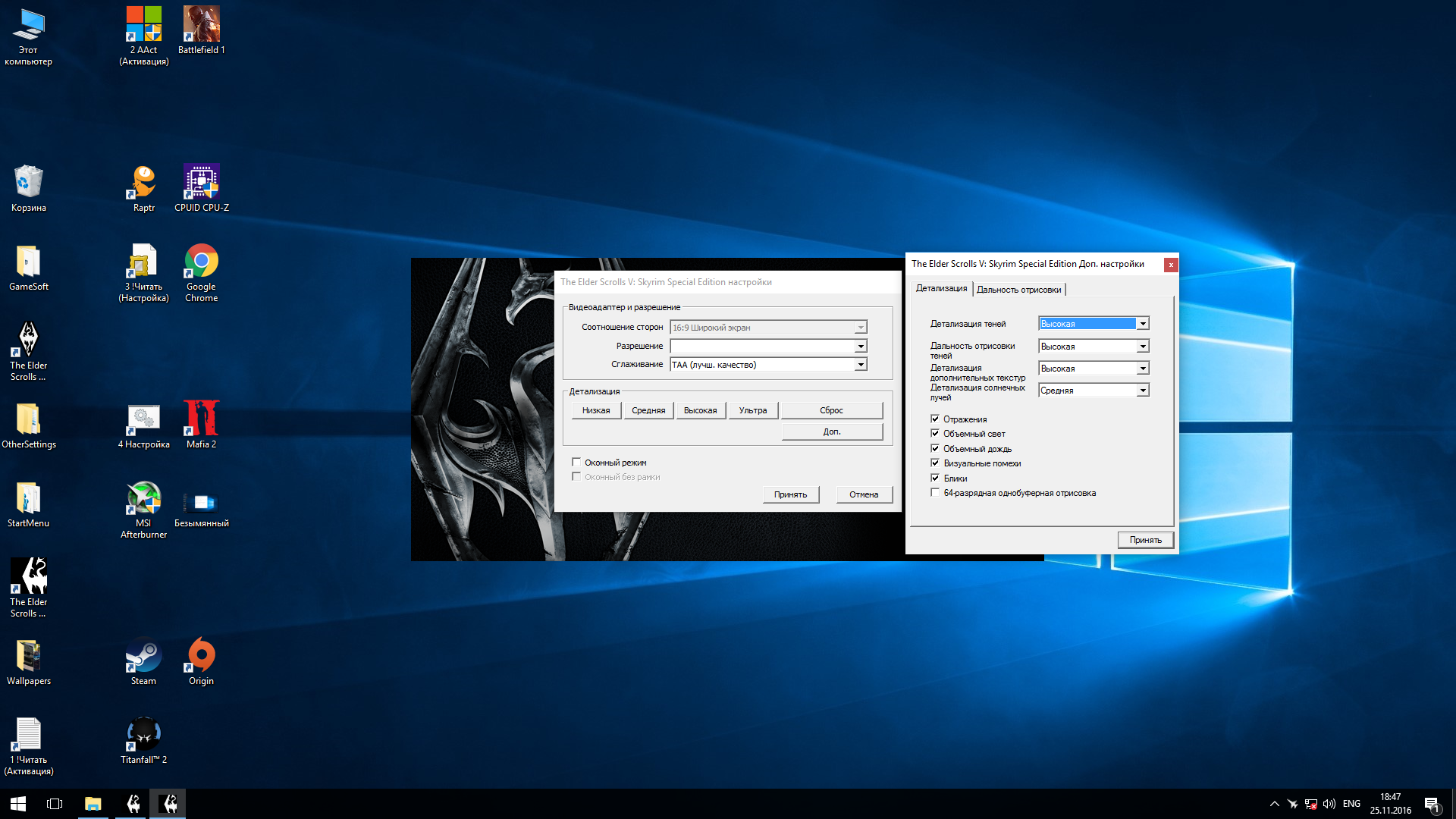
Task: Uncheck Блики checkbox
Action: (935, 478)
